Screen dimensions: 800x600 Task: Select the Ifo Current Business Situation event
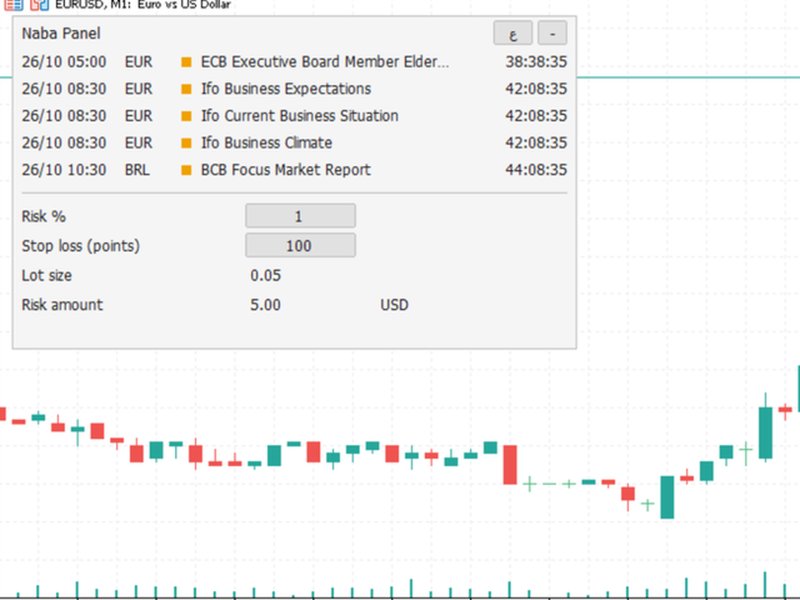click(x=299, y=116)
